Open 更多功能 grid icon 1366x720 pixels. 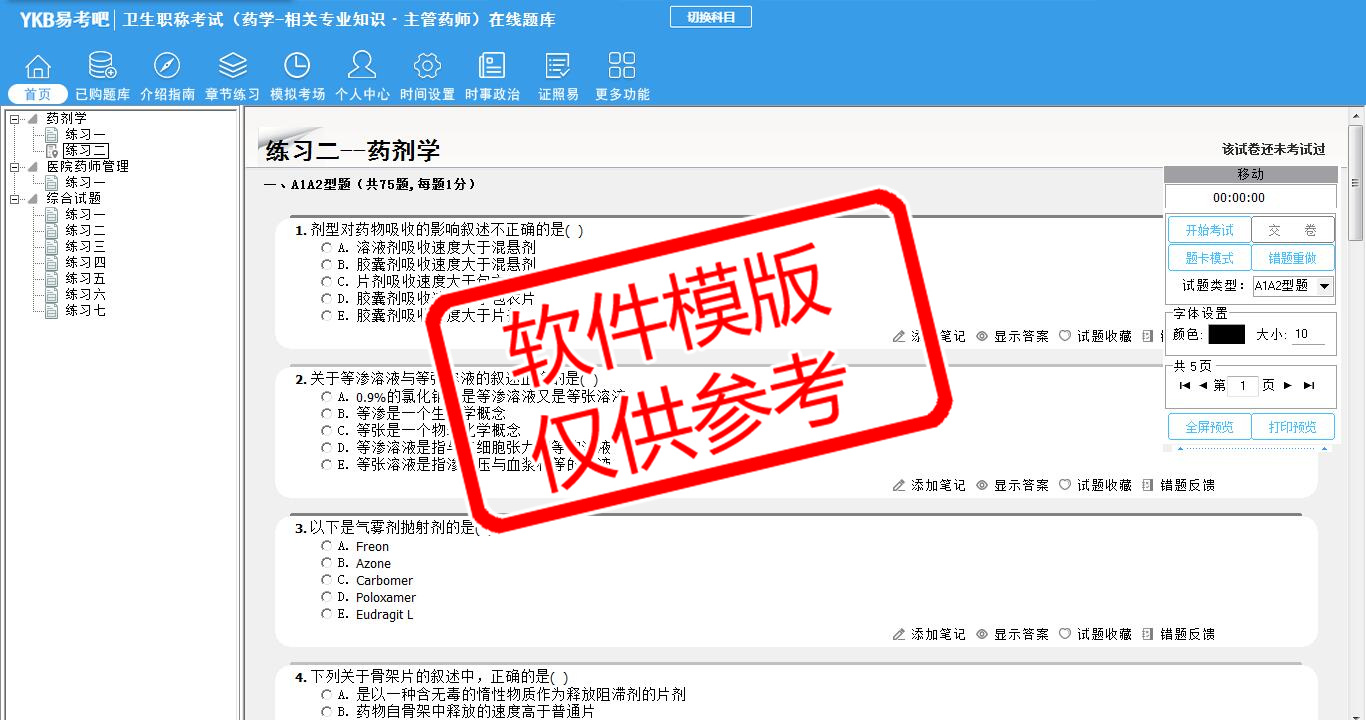[x=622, y=67]
